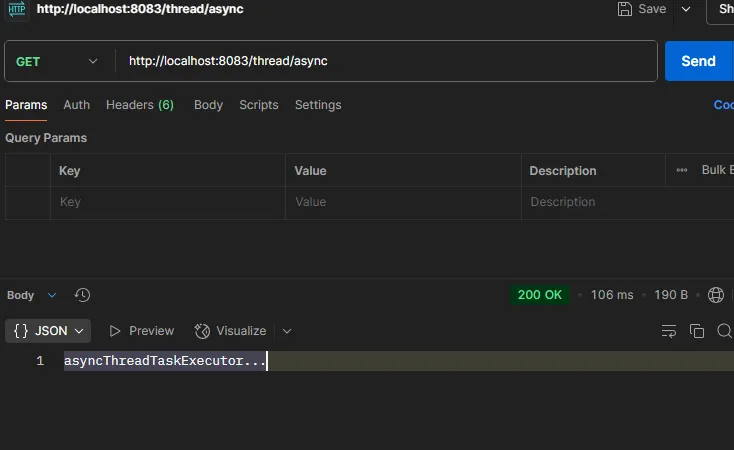The height and width of the screenshot is (450, 734).
Task: Click the Description column header
Action: pos(563,171)
